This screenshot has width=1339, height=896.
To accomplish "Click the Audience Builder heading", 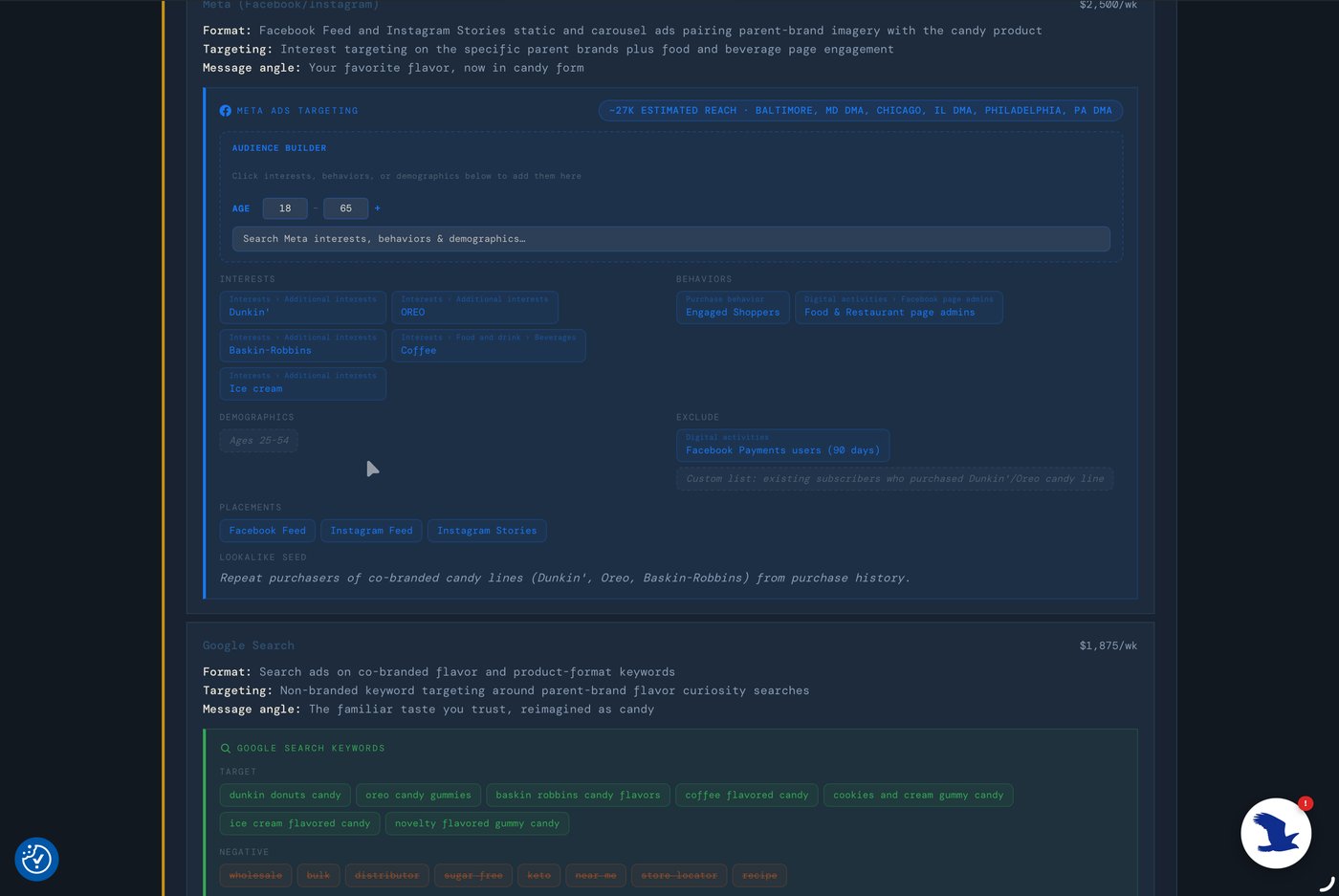I will click(x=279, y=148).
